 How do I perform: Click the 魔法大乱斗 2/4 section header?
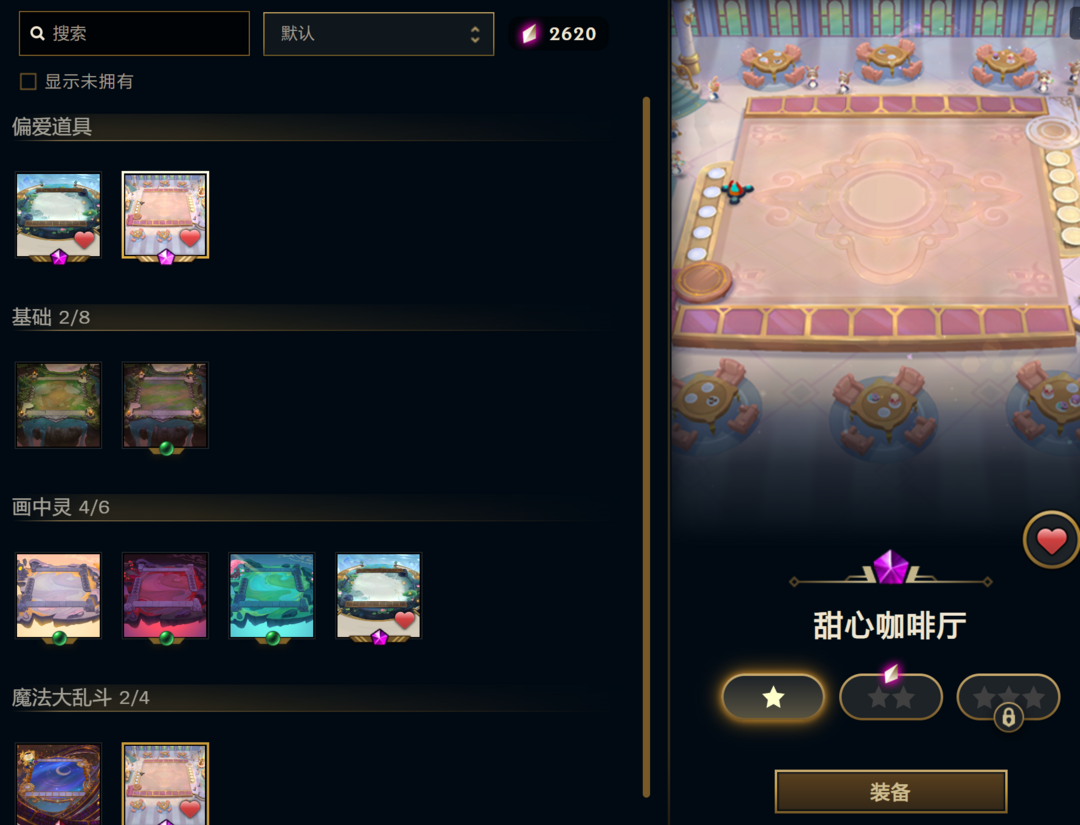81,698
